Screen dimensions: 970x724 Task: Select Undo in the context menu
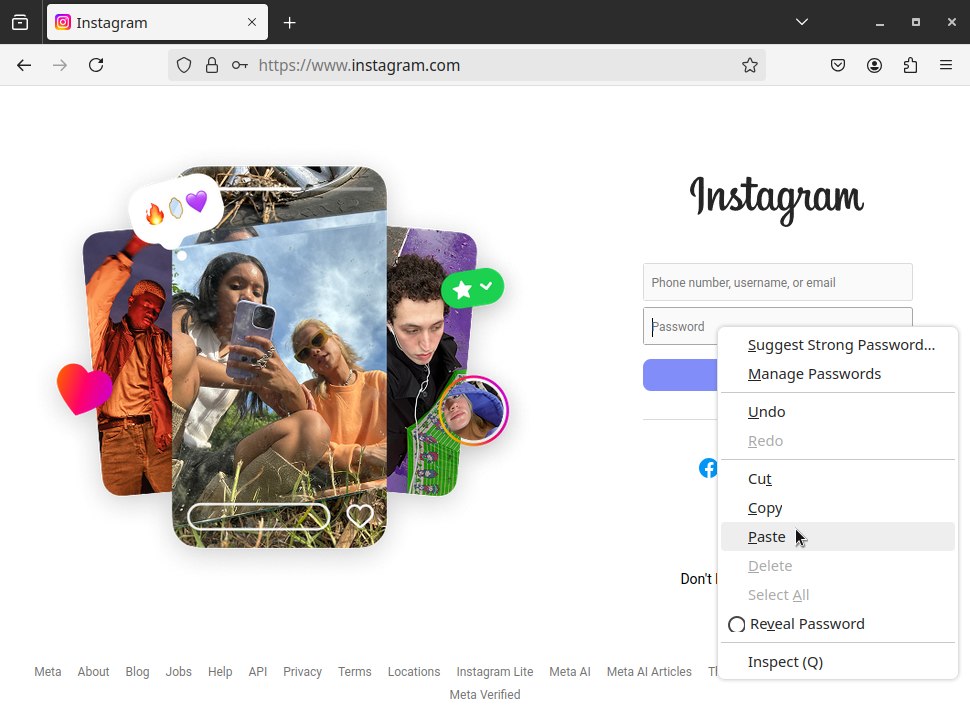click(x=838, y=412)
